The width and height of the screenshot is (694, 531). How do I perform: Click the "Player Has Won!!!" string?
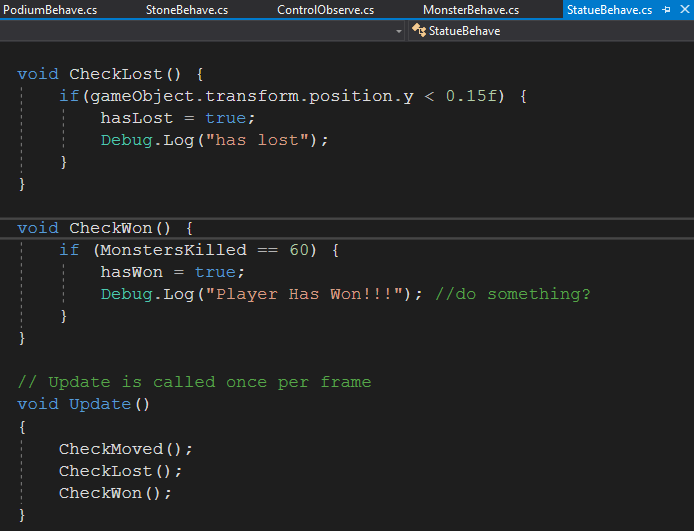[x=304, y=294]
